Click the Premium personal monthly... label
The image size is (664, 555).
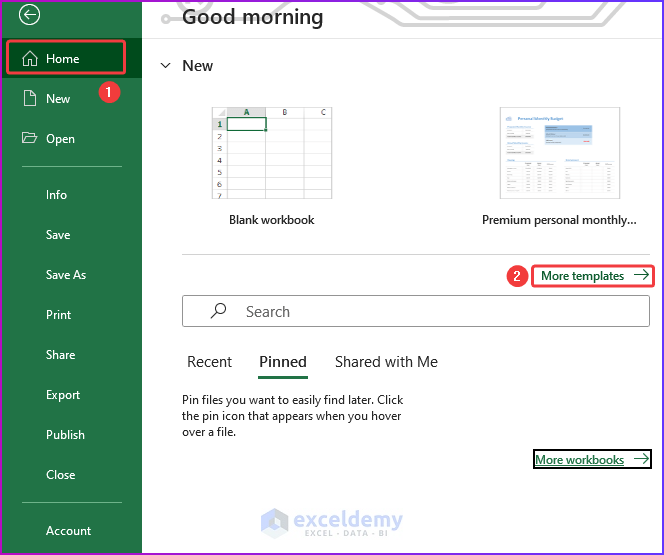tap(559, 220)
